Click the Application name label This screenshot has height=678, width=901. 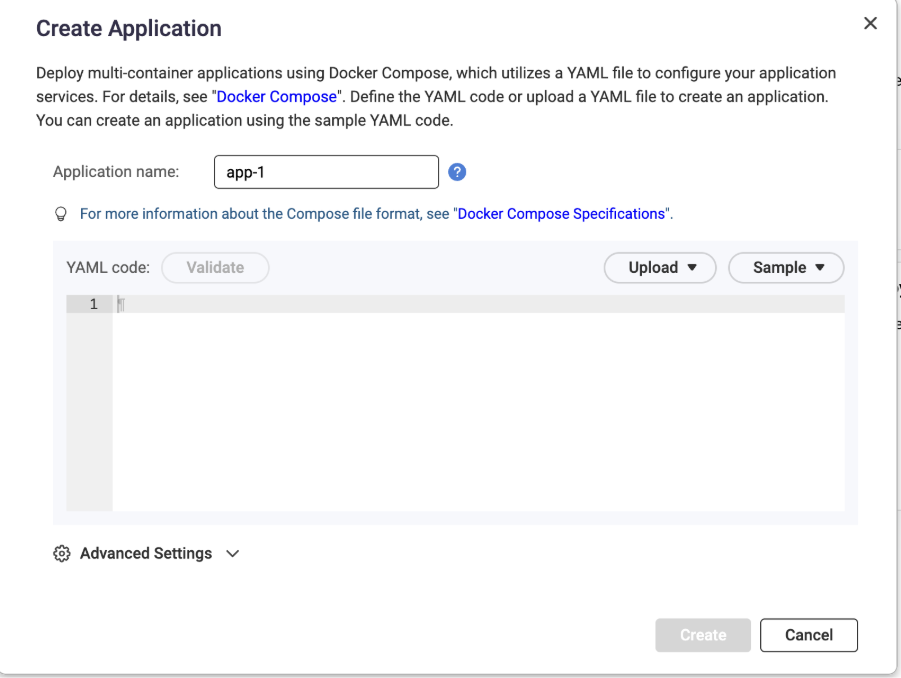pyautogui.click(x=116, y=172)
